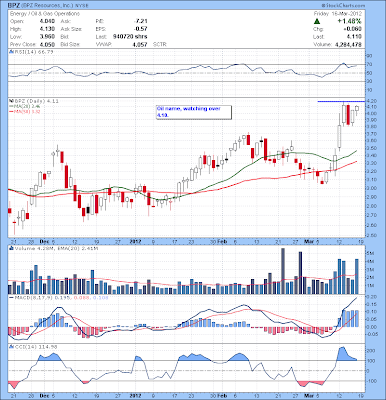This screenshot has width=386, height=400.
Task: Click the MACD 0.20 scale label
Action: (x=373, y=297)
